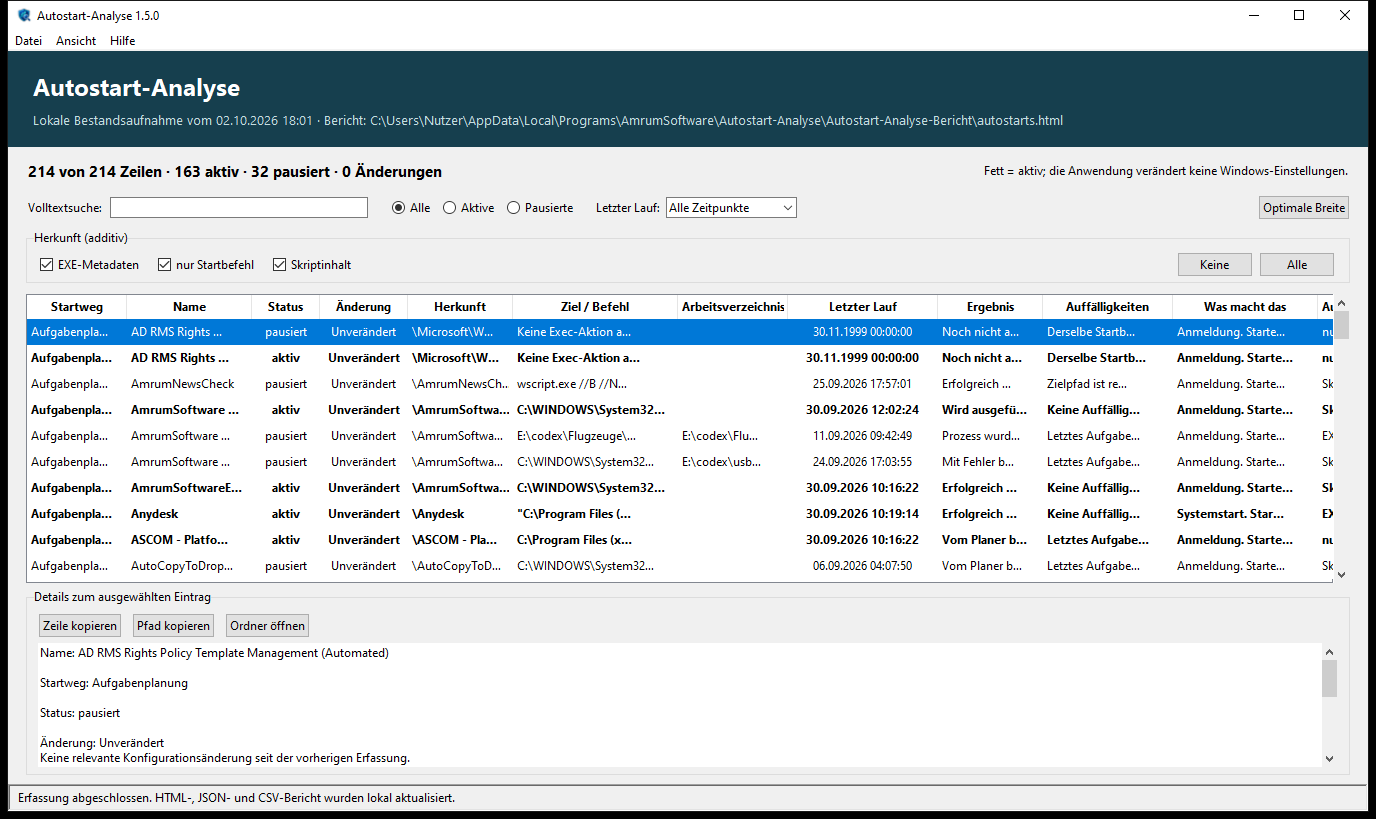Viewport: 1376px width, 819px height.
Task: Click the Optimale Breite button
Action: (x=1304, y=208)
